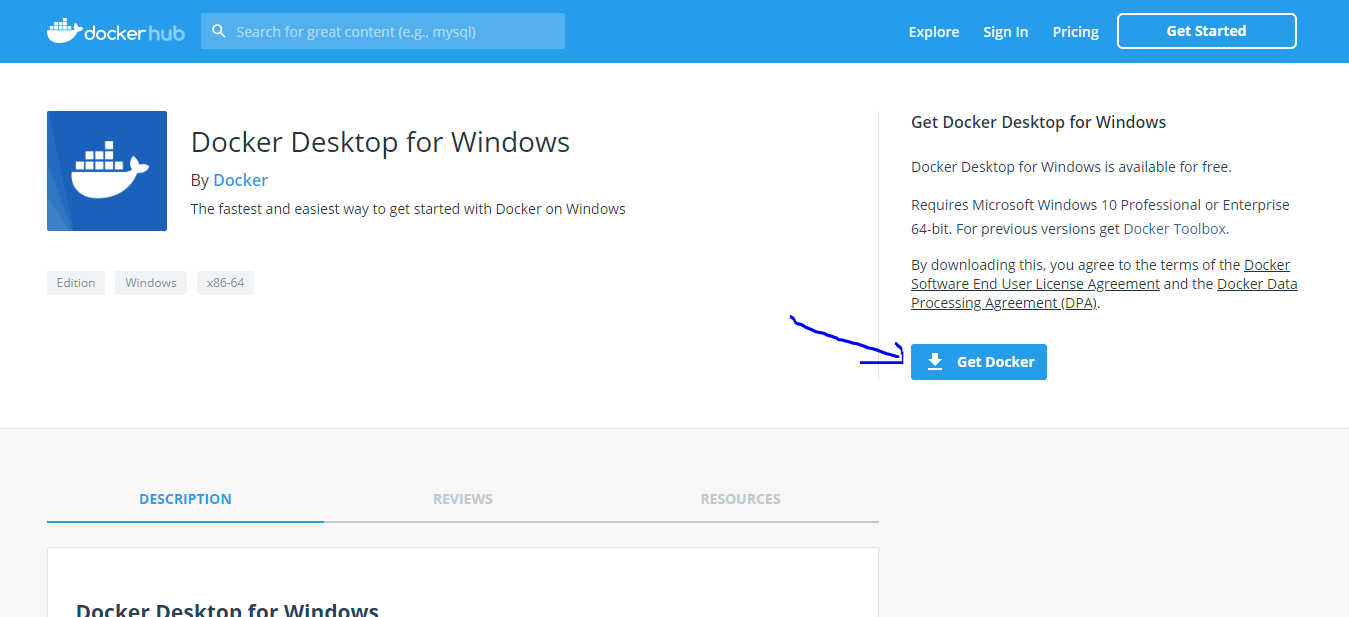Open the Docker Software End User License Agreement
The width and height of the screenshot is (1349, 617).
tap(1035, 284)
